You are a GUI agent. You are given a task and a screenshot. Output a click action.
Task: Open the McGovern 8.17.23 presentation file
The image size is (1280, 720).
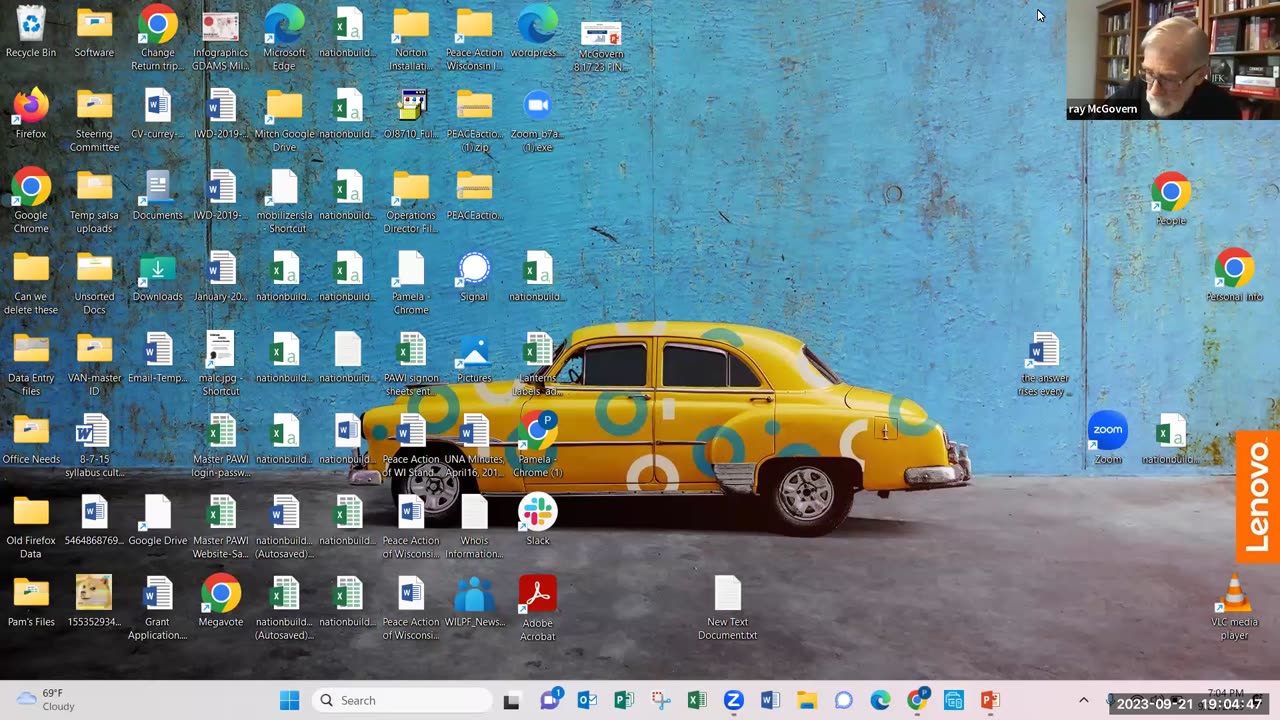[601, 45]
